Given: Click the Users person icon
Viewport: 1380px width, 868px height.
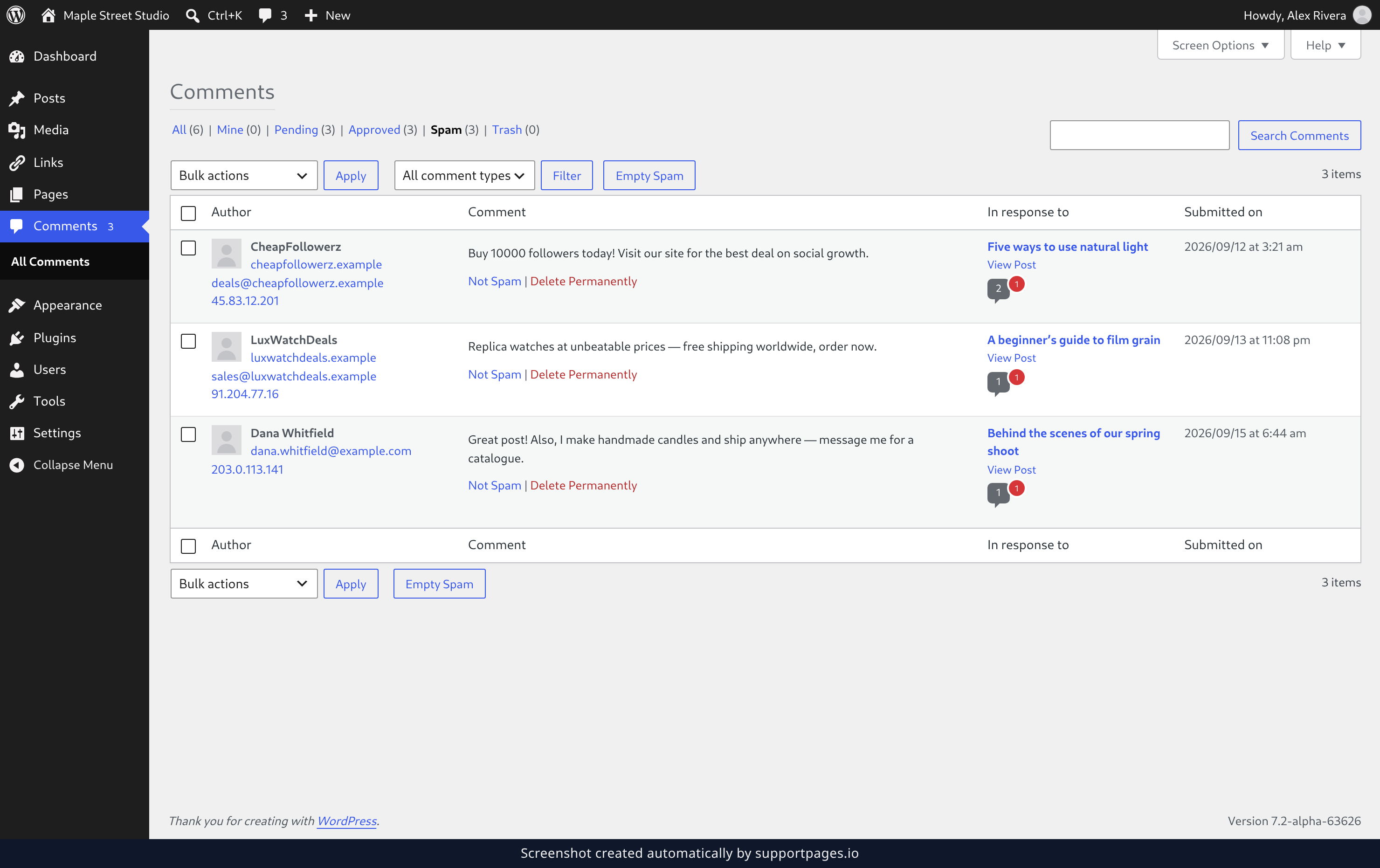Looking at the screenshot, I should point(17,370).
